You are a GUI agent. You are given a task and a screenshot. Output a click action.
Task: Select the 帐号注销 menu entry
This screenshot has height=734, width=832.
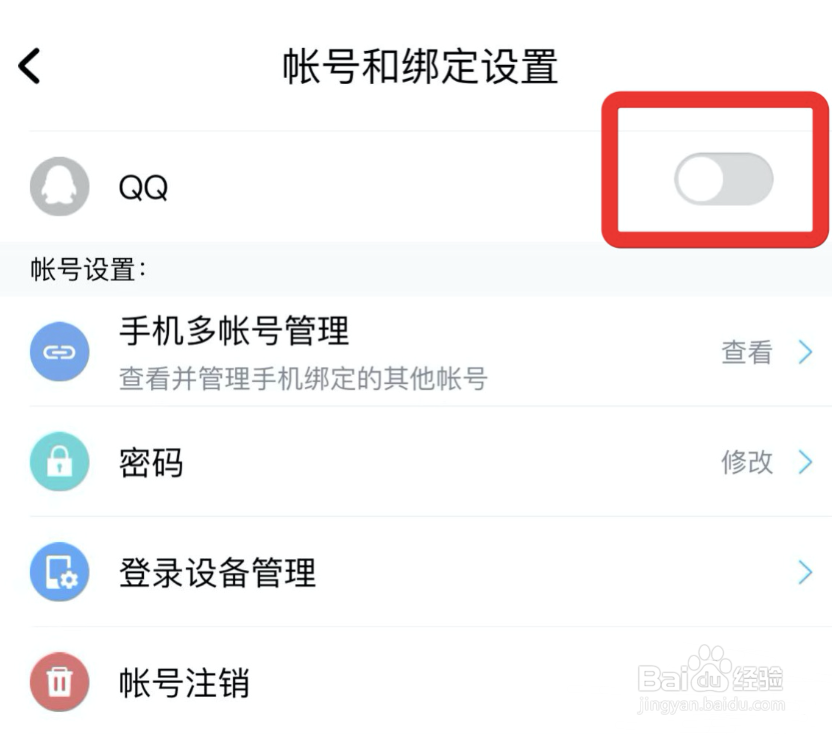(x=184, y=683)
